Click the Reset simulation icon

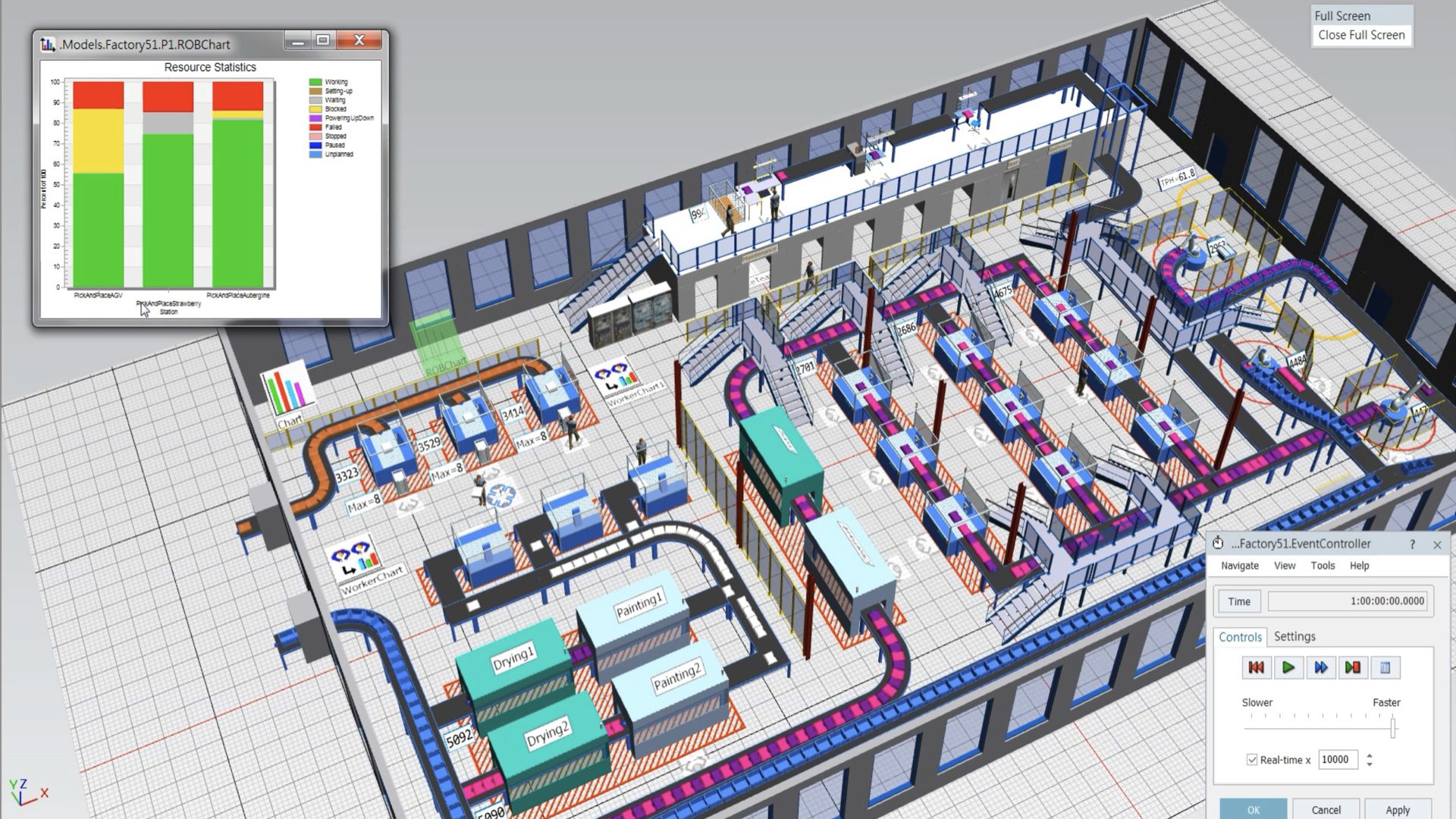(1256, 667)
